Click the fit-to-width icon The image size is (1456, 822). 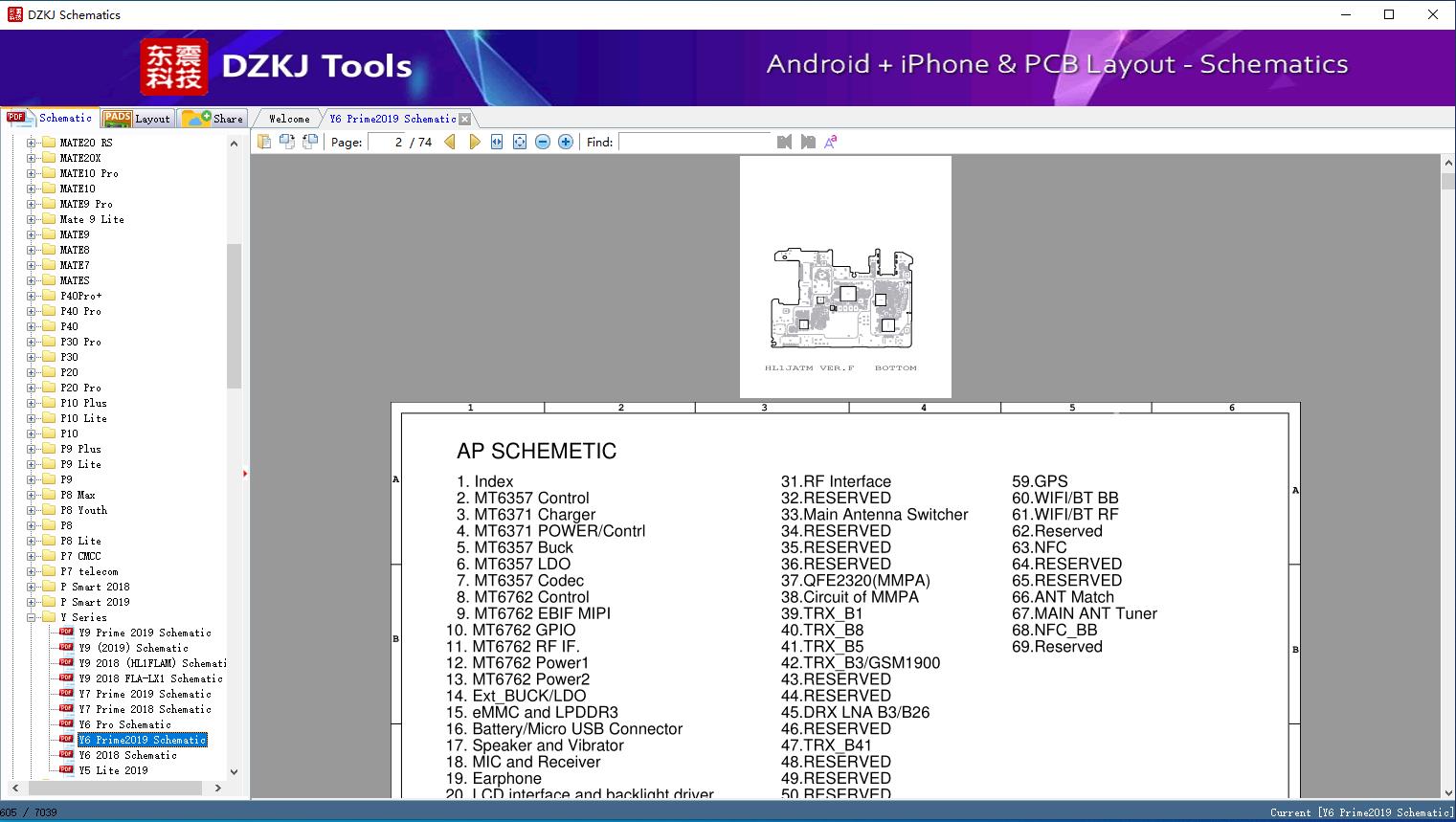tap(497, 142)
